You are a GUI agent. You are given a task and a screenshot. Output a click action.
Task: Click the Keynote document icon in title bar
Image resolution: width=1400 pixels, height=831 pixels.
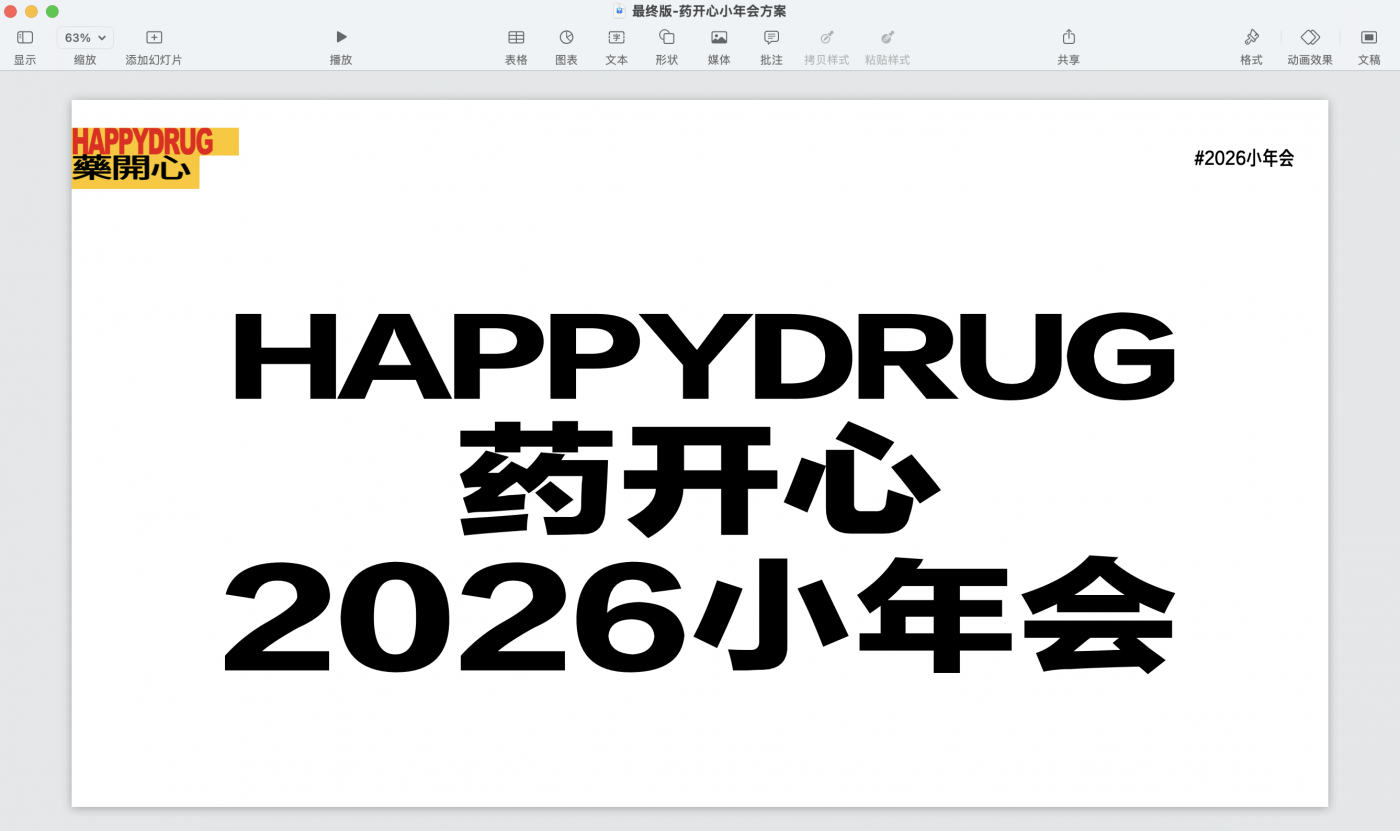[x=619, y=11]
